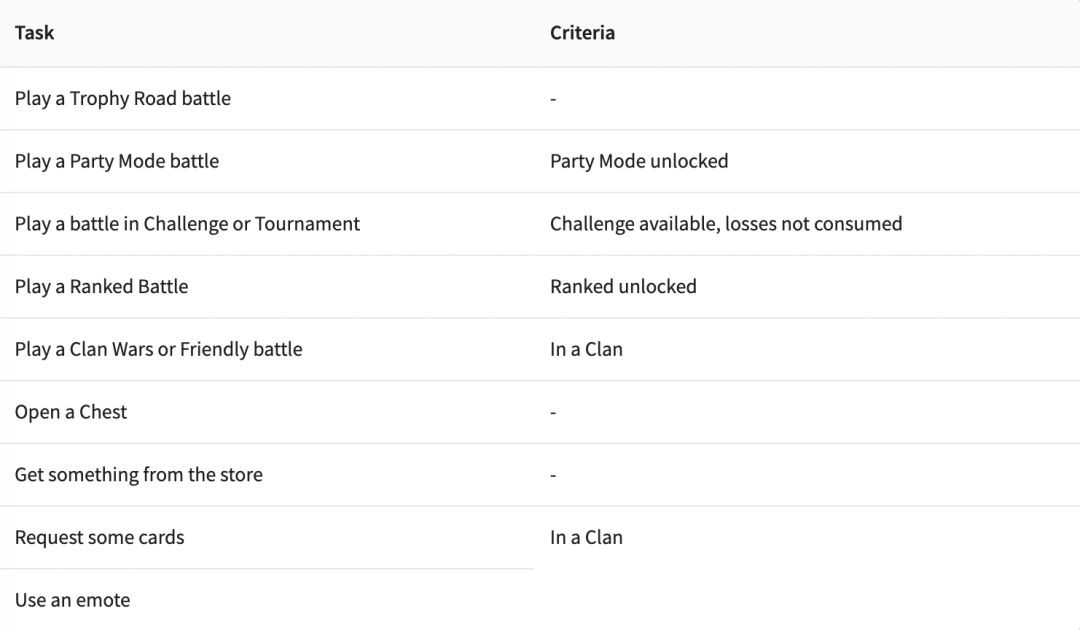
Task: Click the dash criteria for the store task
Action: [x=553, y=475]
